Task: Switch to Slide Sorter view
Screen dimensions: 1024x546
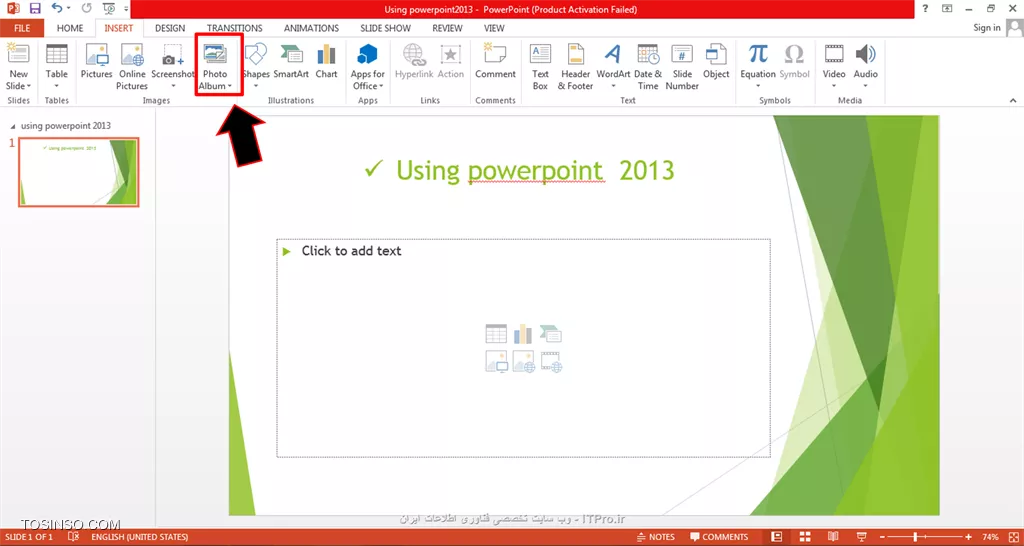Action: (x=805, y=537)
